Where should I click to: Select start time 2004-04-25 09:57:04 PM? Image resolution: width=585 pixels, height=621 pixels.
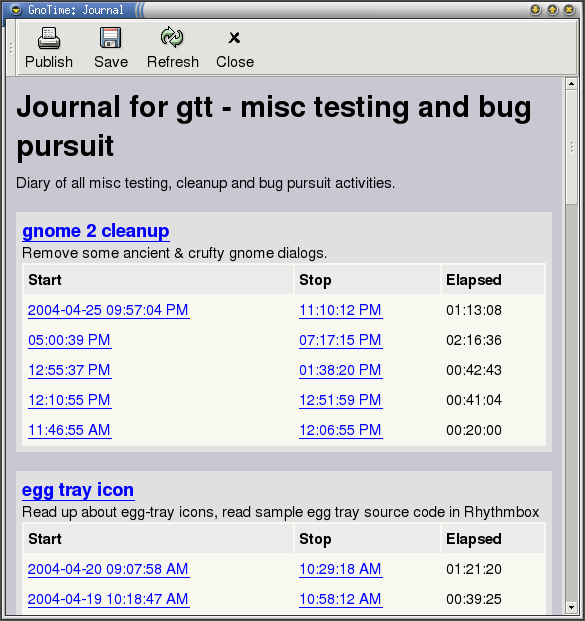click(109, 310)
